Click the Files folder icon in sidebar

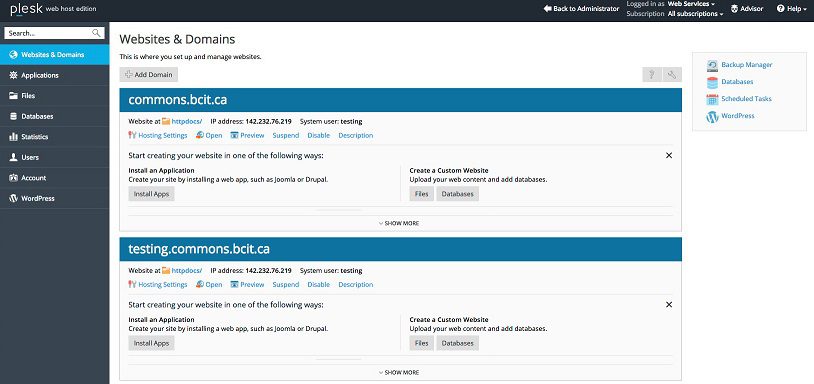pyautogui.click(x=13, y=95)
